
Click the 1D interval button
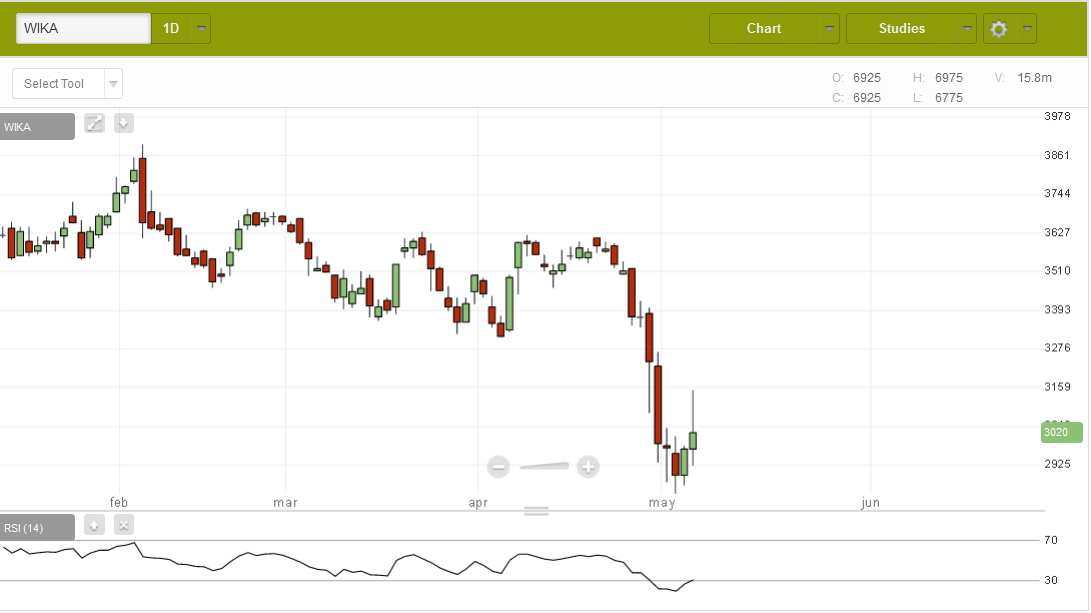pos(171,29)
